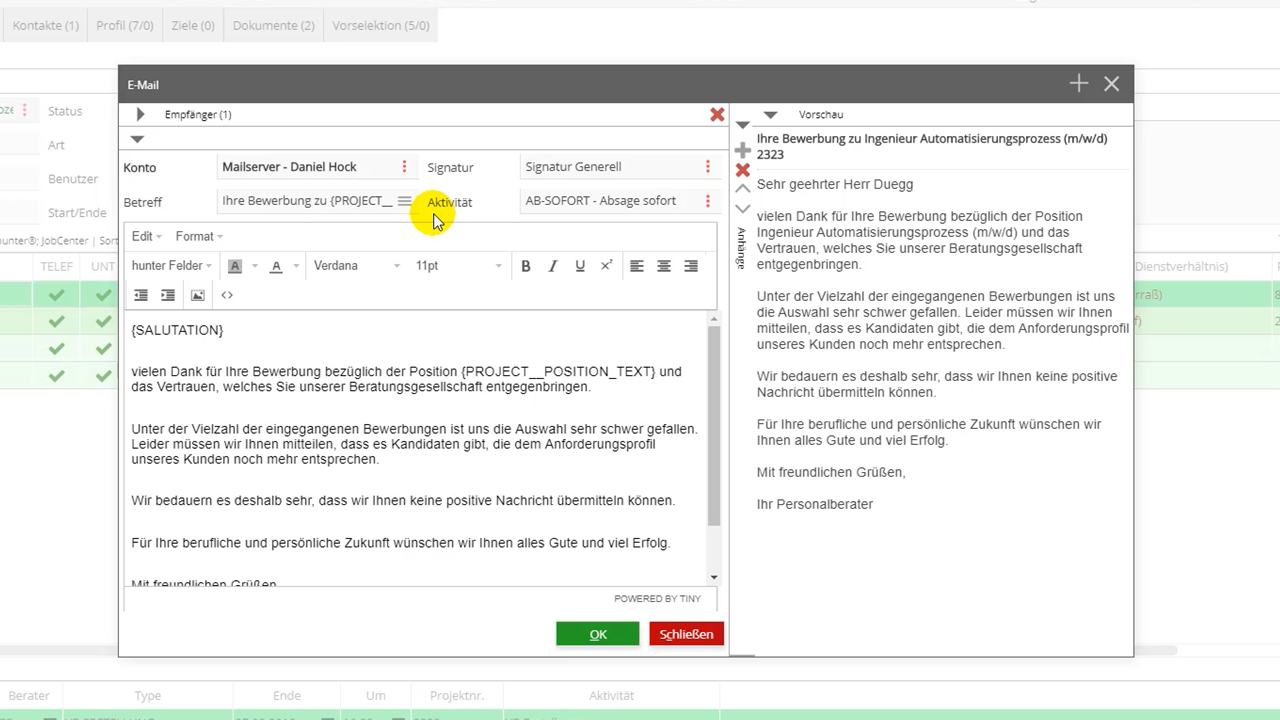Click into the Betreff subject field
The height and width of the screenshot is (720, 1280).
pos(307,201)
